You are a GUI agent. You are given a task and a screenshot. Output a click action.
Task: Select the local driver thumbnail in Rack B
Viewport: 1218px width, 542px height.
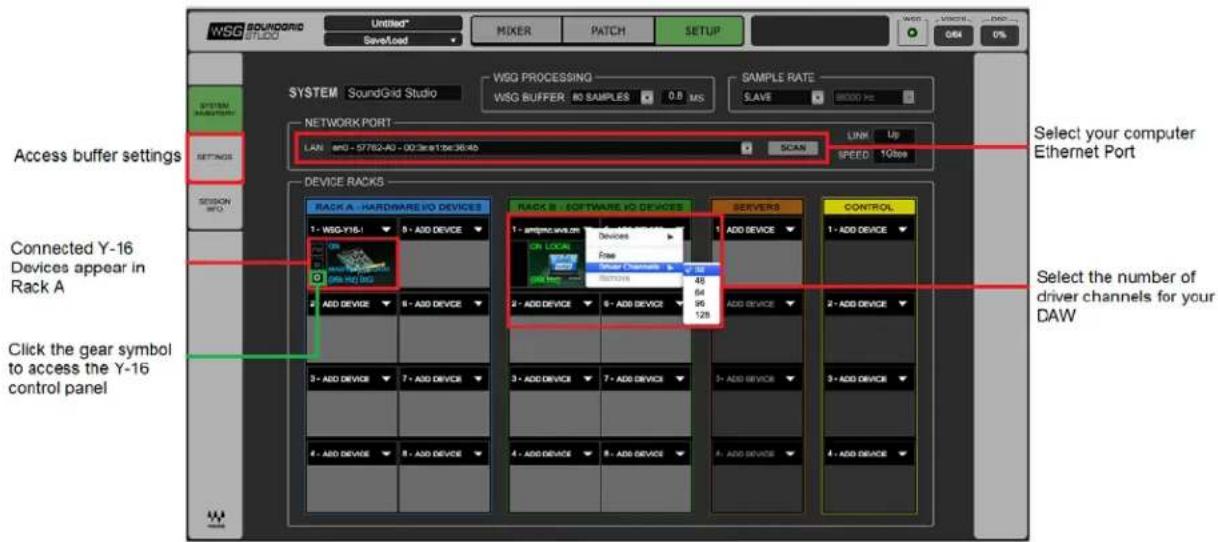[556, 264]
